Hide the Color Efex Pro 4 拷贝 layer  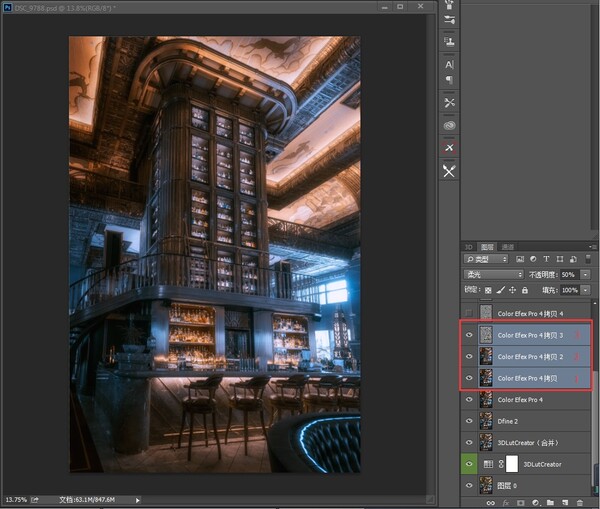469,378
